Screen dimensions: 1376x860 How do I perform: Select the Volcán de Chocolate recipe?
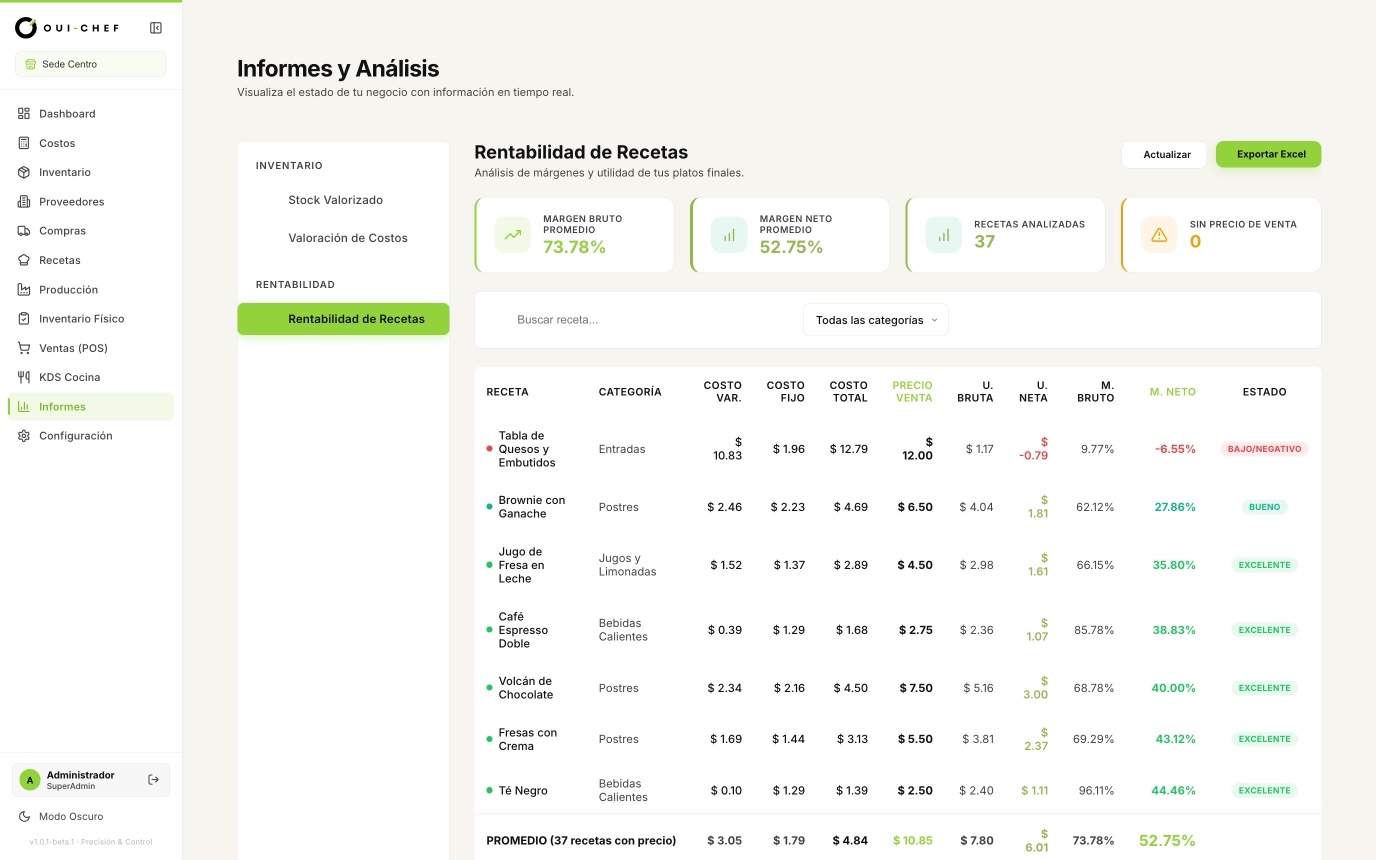(526, 688)
